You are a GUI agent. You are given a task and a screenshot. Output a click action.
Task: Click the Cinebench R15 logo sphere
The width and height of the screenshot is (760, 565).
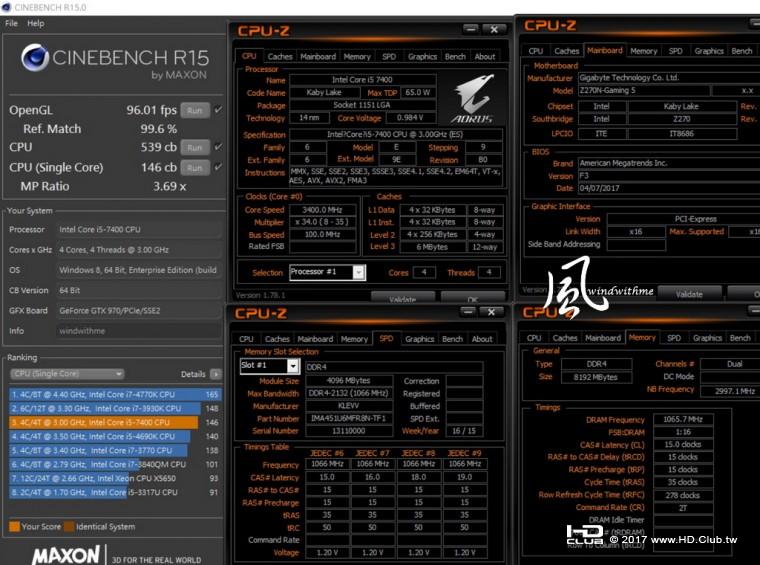(35, 58)
